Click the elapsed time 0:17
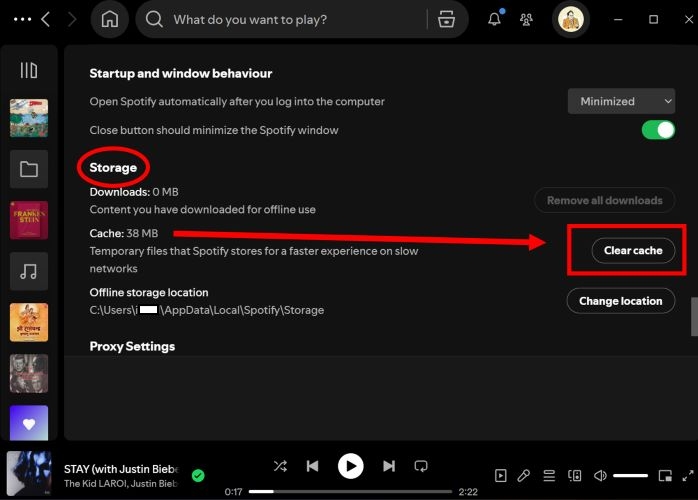Viewport: 698px width, 500px height. (x=233, y=492)
